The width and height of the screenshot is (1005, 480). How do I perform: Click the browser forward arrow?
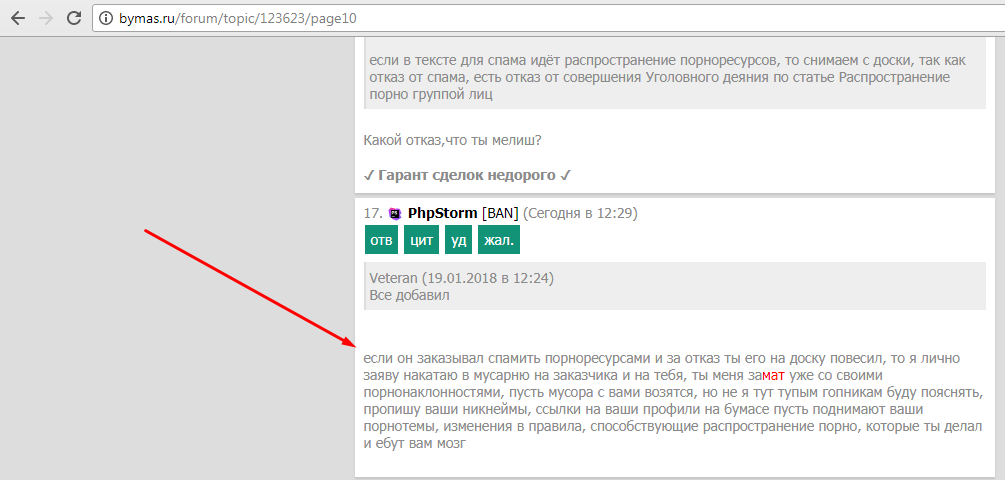45,18
